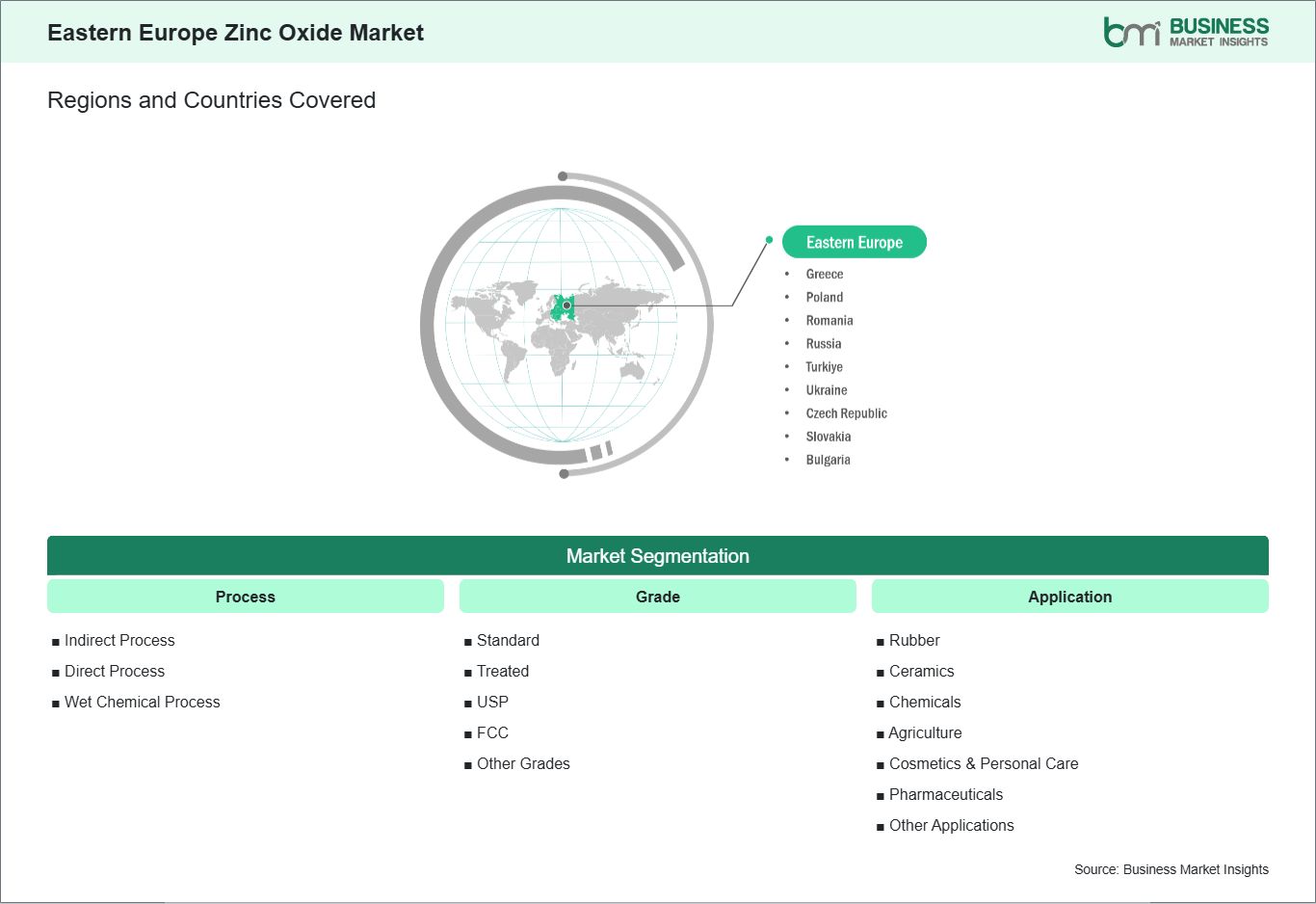
Task: Select the Application column header
Action: (x=1070, y=597)
